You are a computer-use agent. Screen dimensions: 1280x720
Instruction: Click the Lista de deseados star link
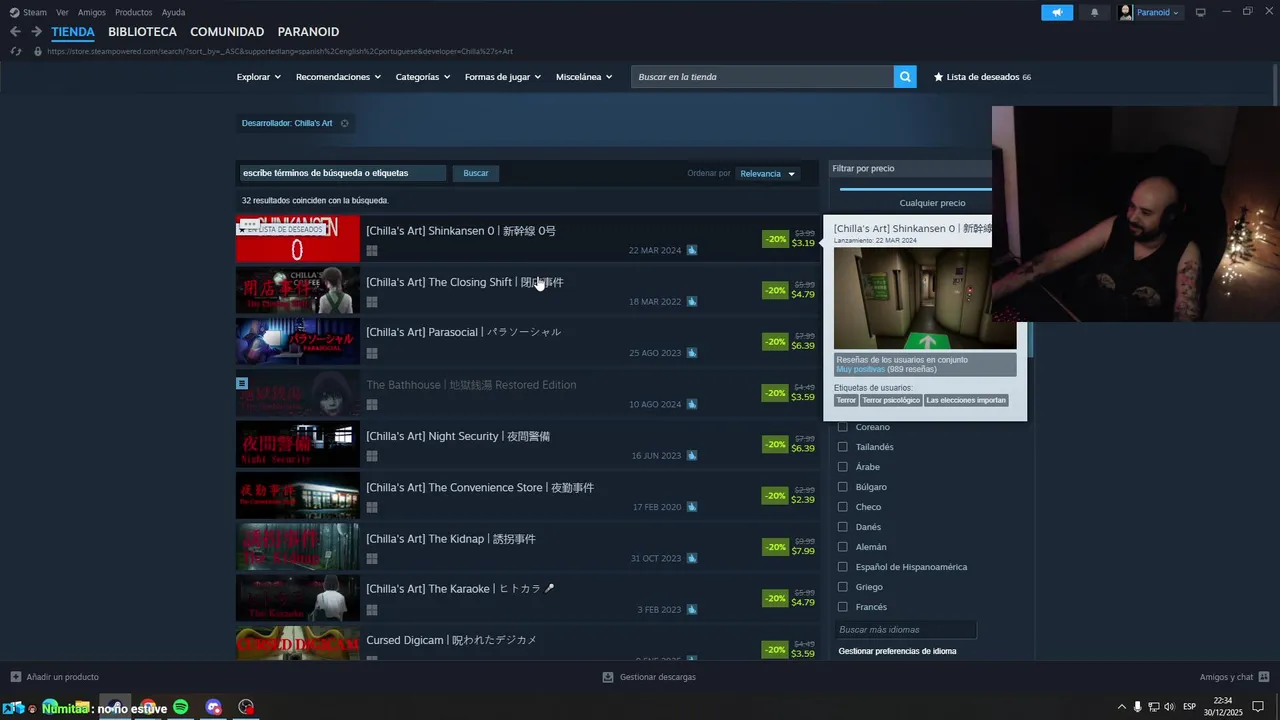(982, 77)
